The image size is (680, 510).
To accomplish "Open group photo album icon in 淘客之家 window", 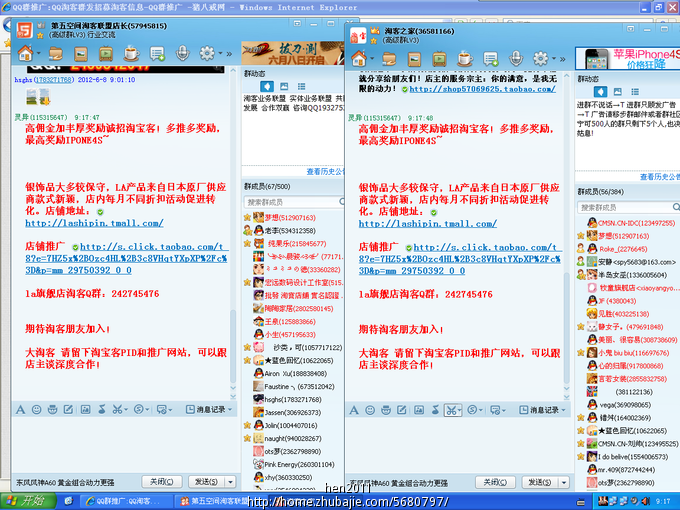I will pos(414,59).
